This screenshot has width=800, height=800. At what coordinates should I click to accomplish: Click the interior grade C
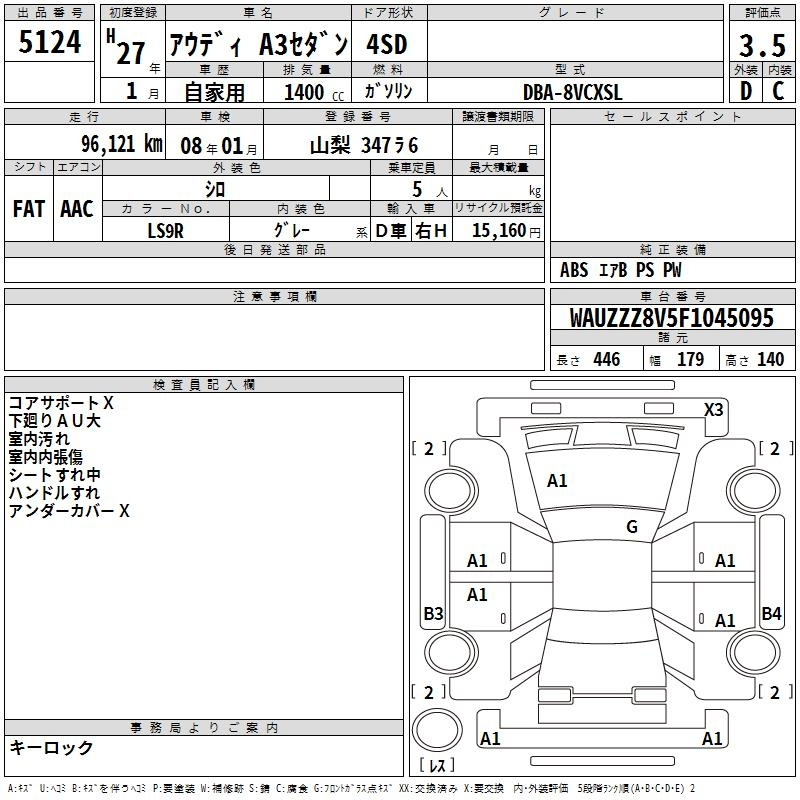click(x=778, y=92)
